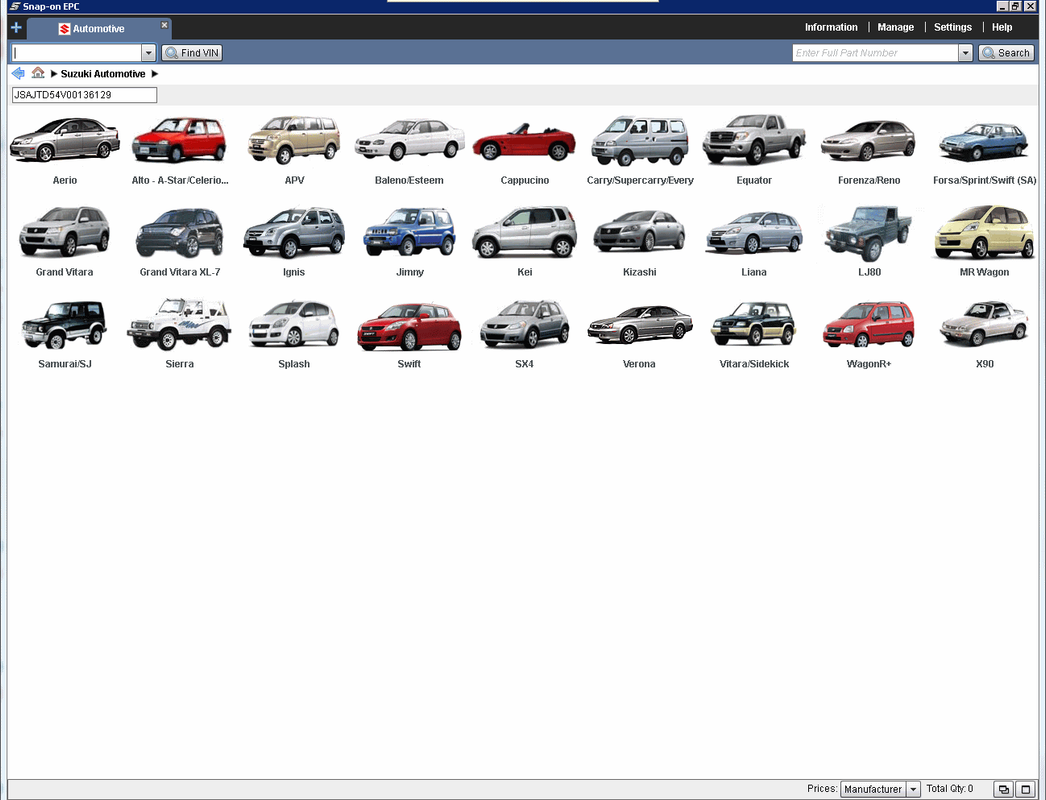Select the Samurai/SJ model image
Screen dimensions: 1046x800
coord(65,324)
